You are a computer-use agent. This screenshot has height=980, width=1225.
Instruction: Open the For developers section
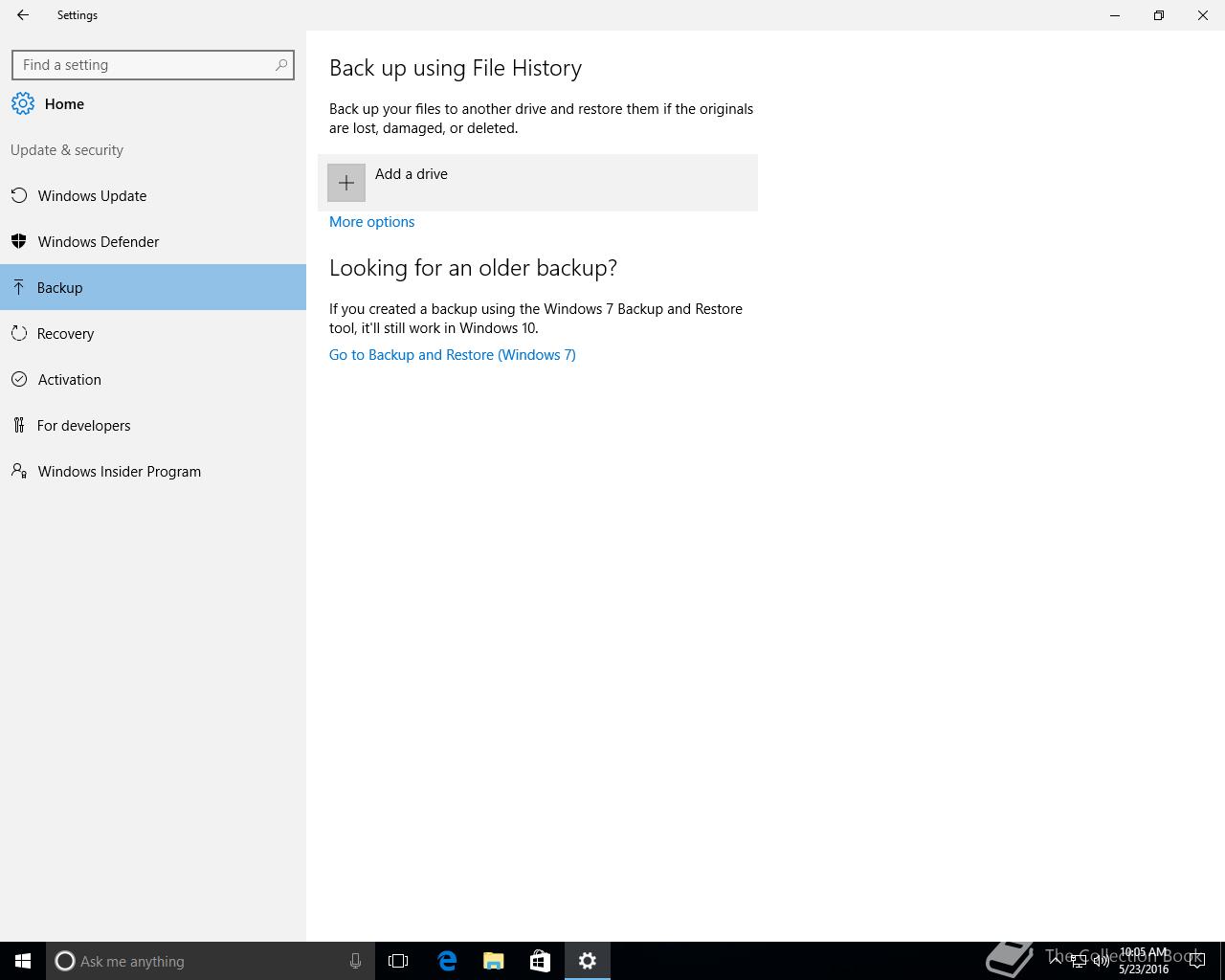click(x=153, y=425)
